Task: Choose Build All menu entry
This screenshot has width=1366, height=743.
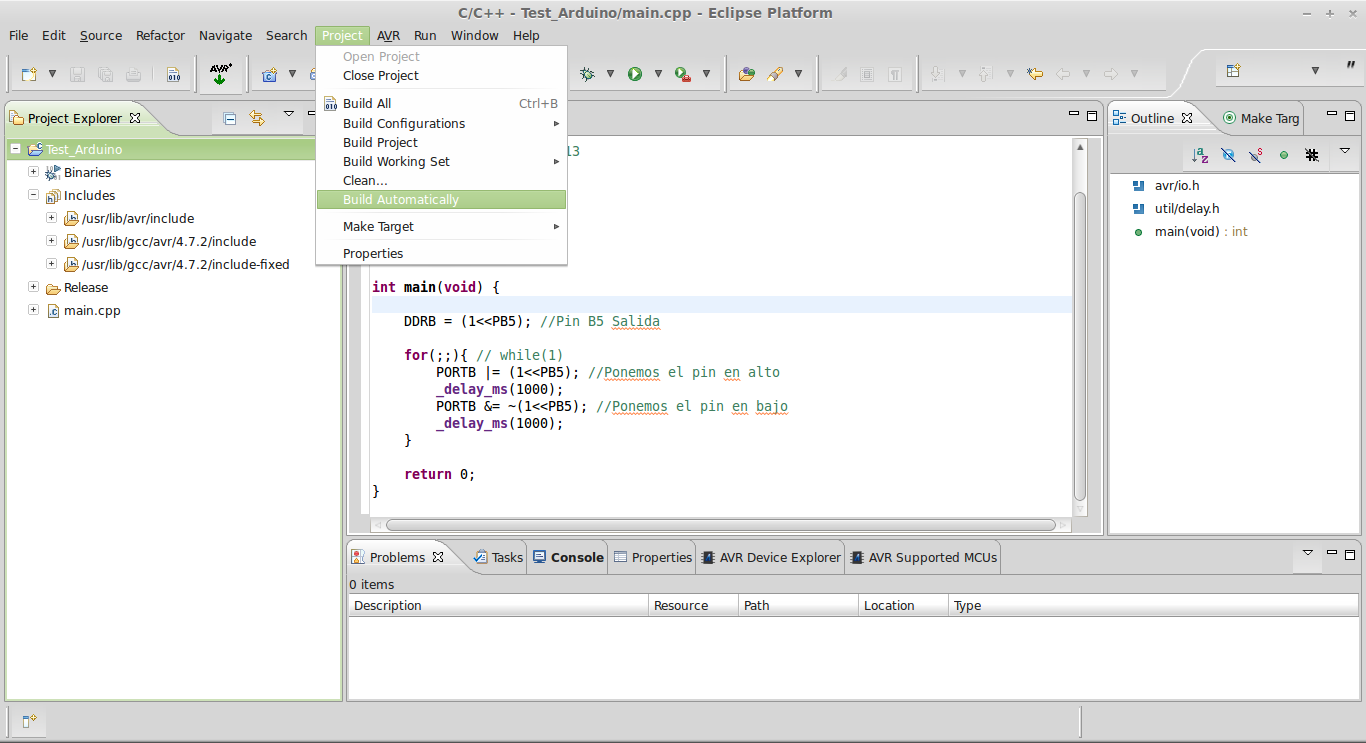Action: [x=441, y=104]
